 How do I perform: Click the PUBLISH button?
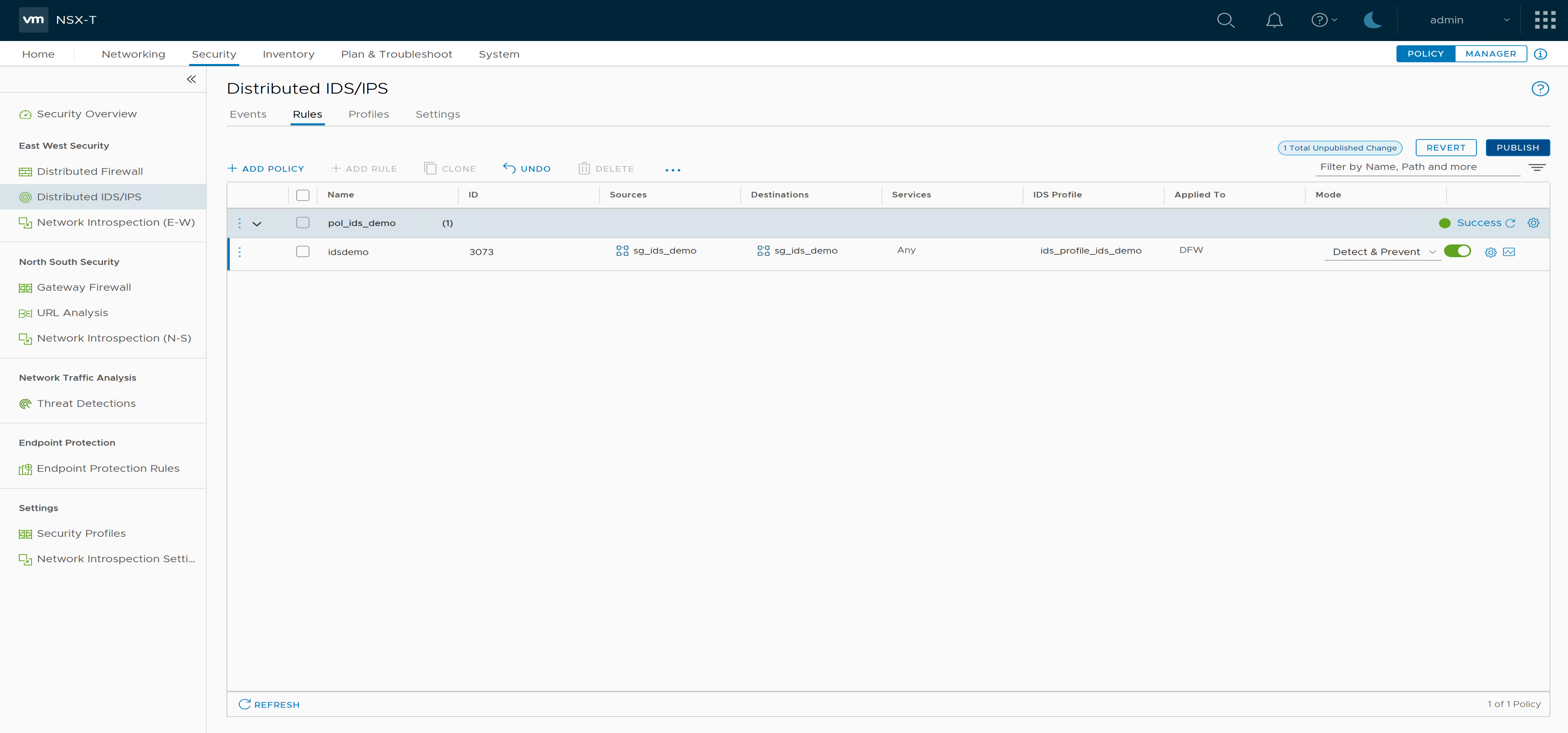[1518, 148]
